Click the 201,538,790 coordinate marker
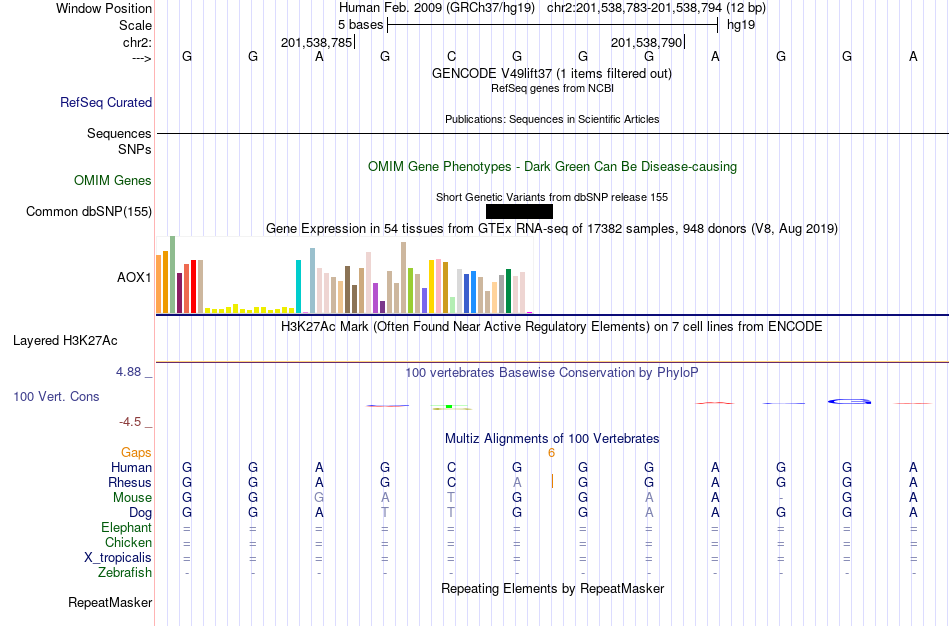The height and width of the screenshot is (626, 950). pos(646,42)
